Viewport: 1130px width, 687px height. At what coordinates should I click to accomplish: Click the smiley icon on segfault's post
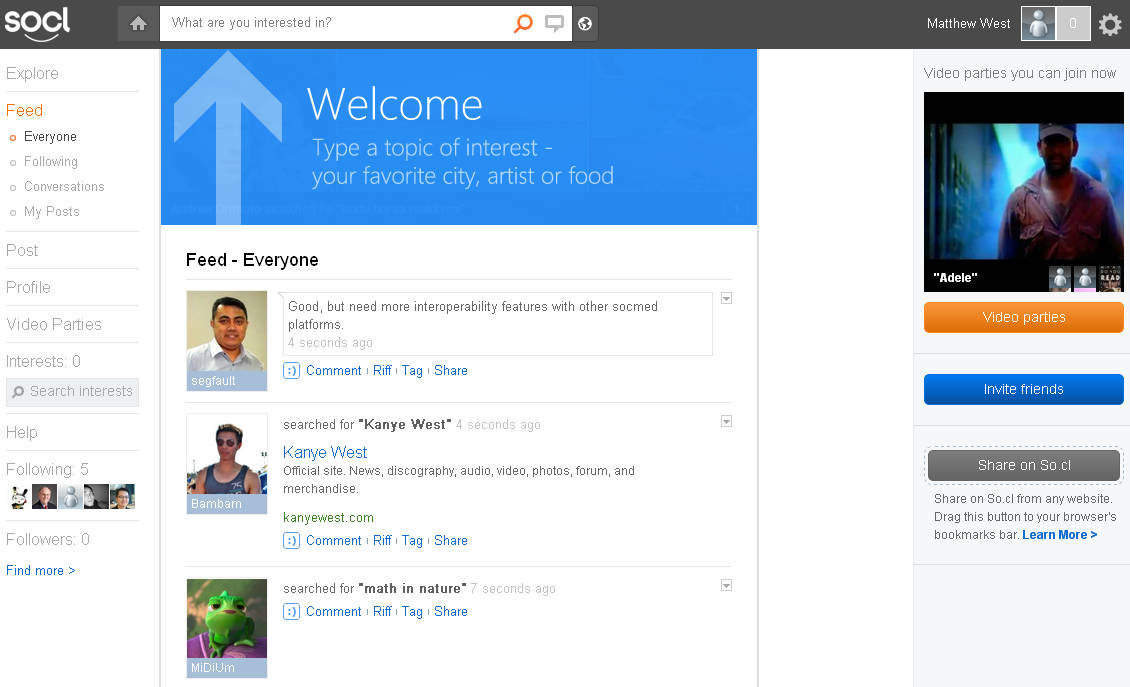coord(291,370)
